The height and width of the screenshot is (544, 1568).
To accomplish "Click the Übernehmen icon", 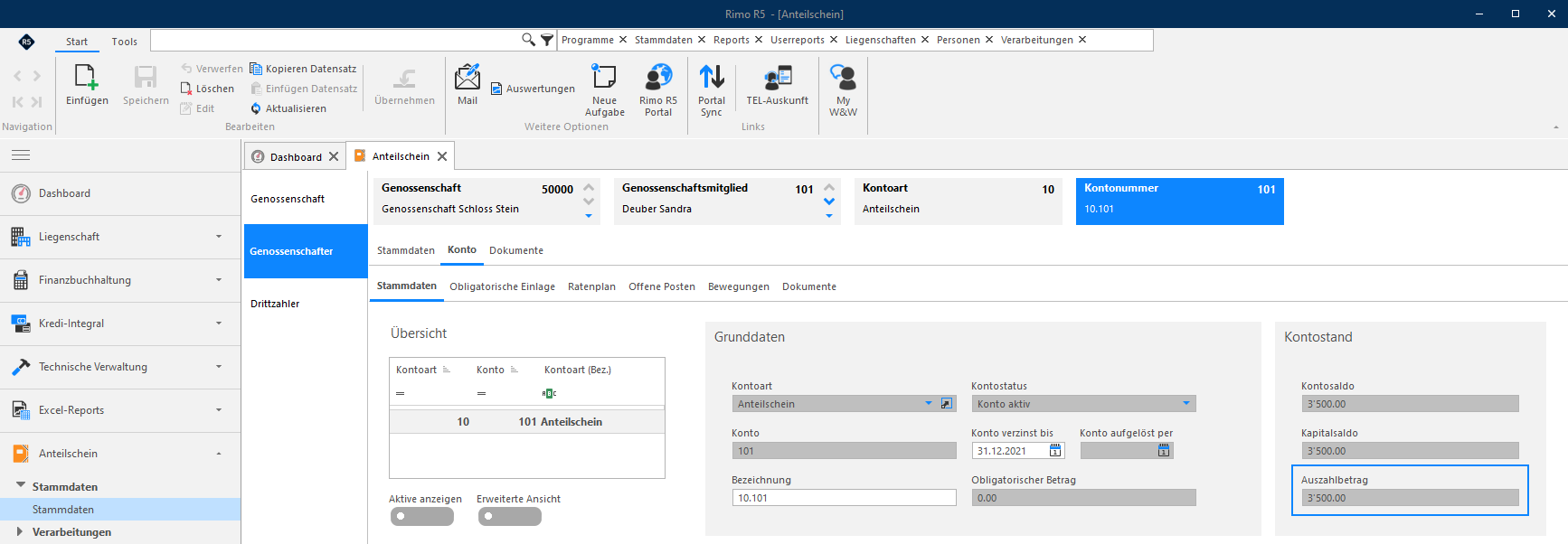I will point(404,79).
